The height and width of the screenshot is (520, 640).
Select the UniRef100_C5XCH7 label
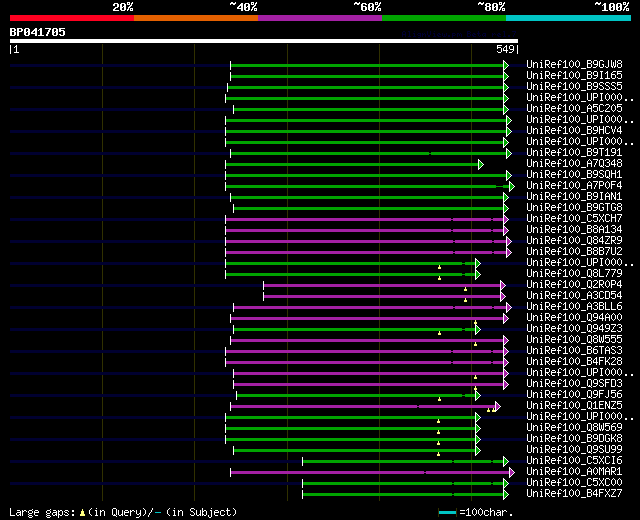coord(574,218)
